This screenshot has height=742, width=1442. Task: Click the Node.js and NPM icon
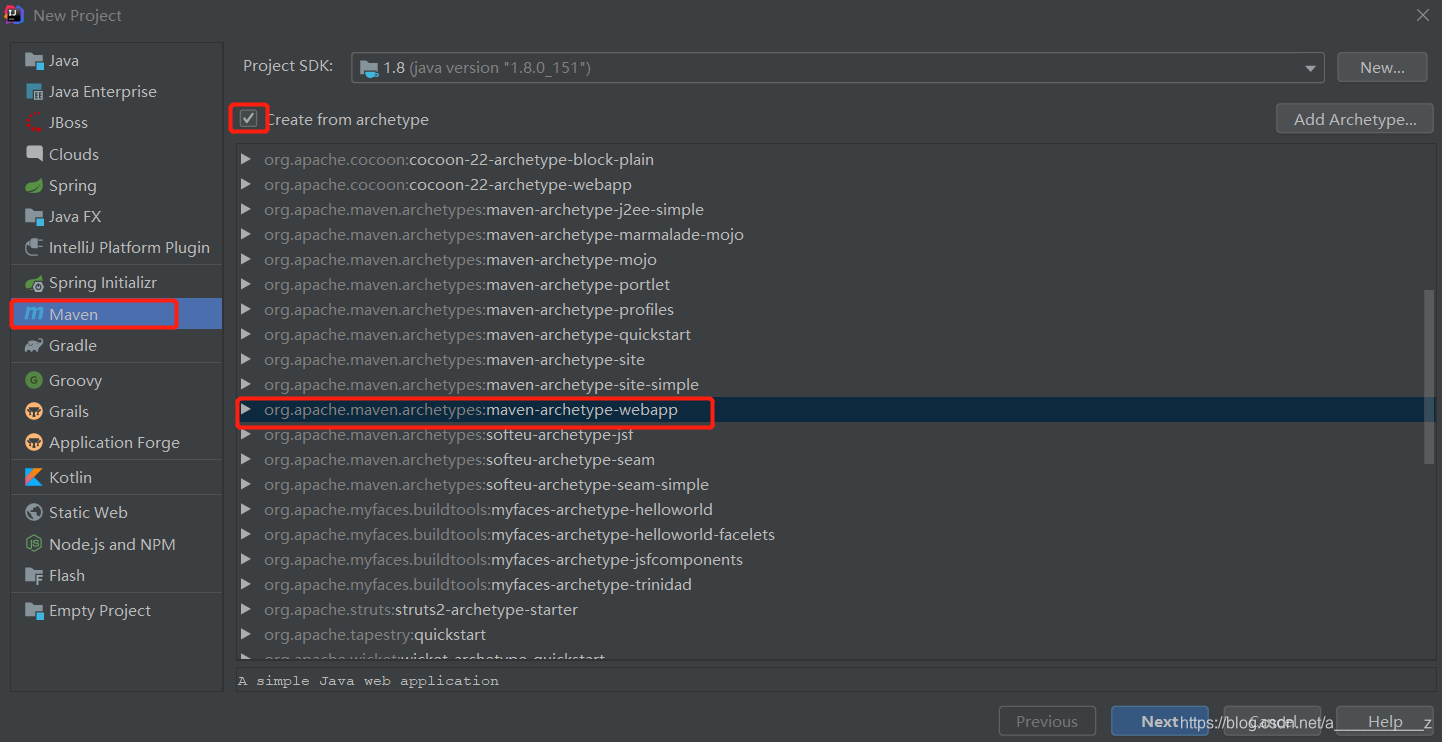(x=34, y=544)
